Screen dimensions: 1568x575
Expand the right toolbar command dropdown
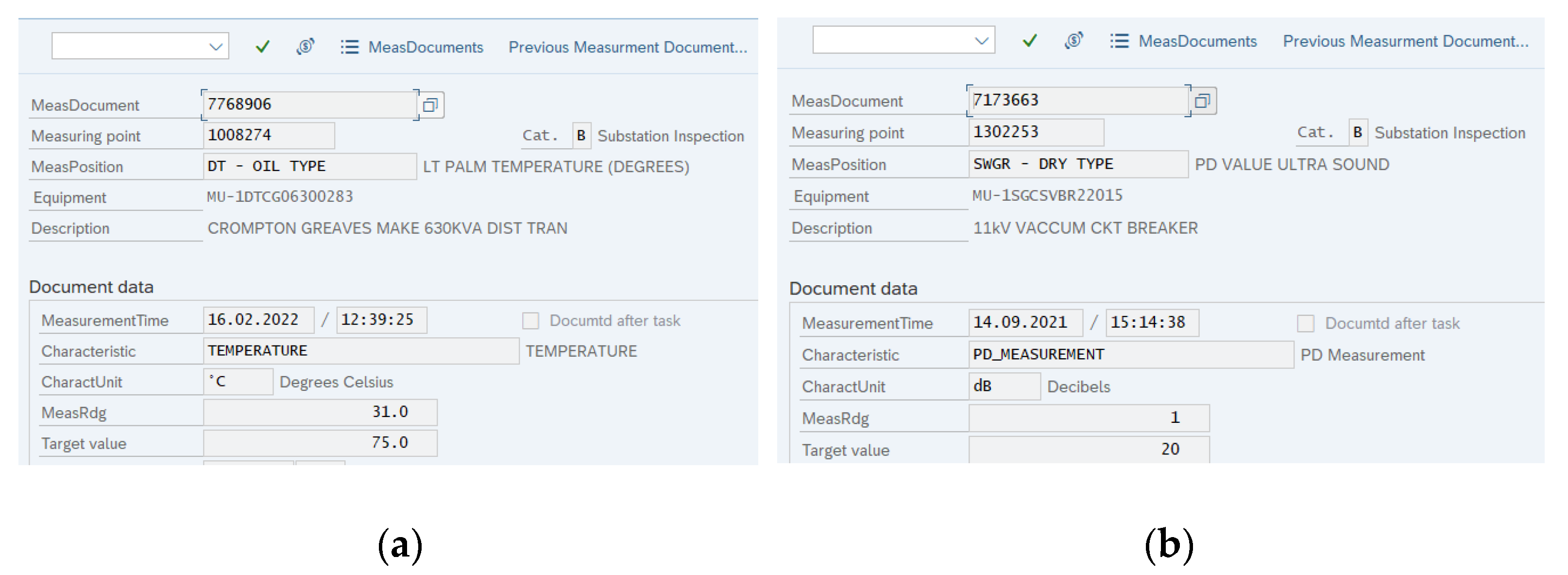(981, 41)
